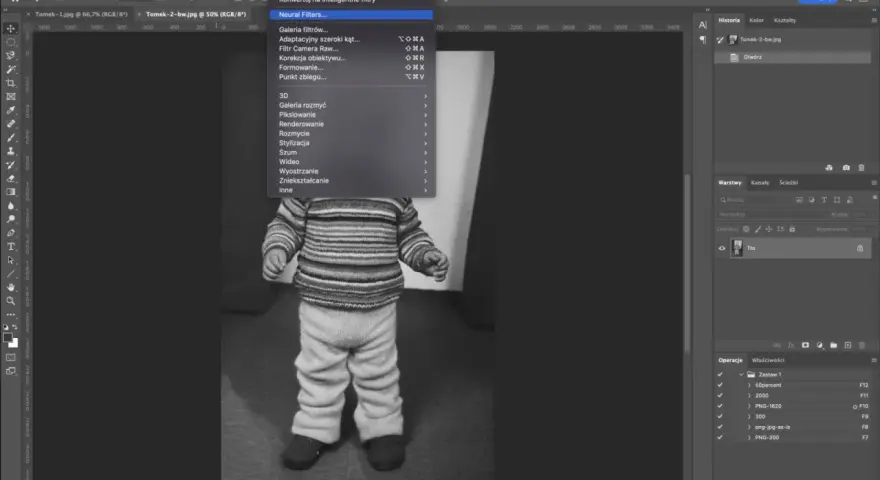The image size is (880, 480).
Task: Click the History panel trash icon
Action: point(861,168)
